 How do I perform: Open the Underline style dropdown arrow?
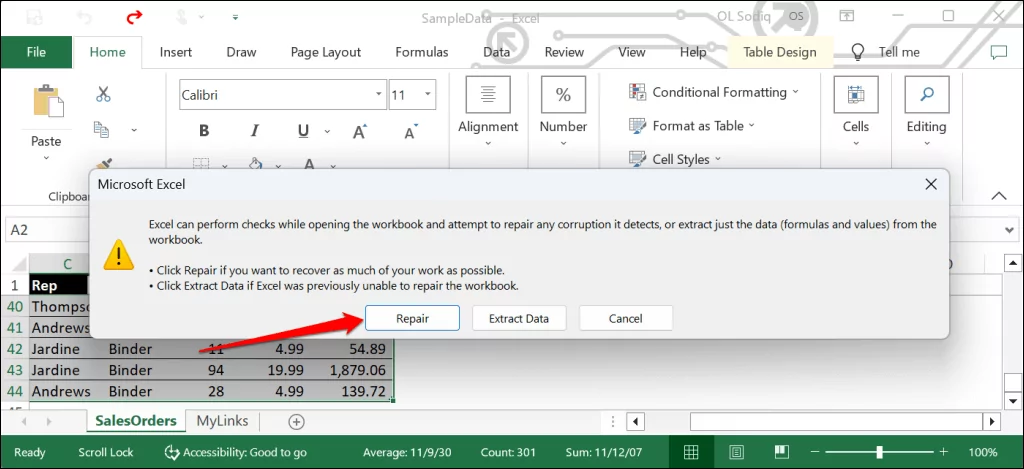[325, 131]
